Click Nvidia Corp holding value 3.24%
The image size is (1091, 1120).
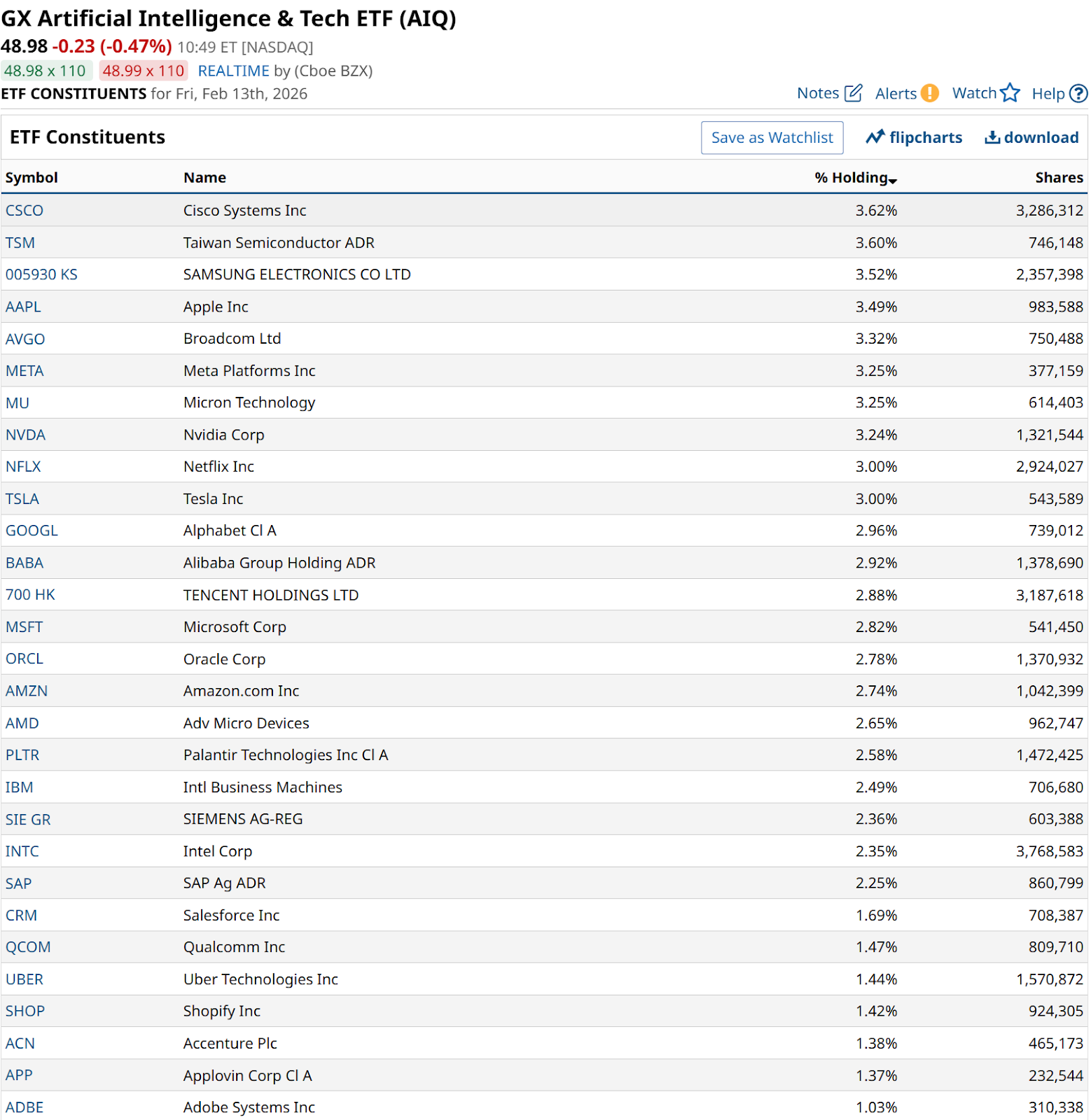click(x=876, y=435)
